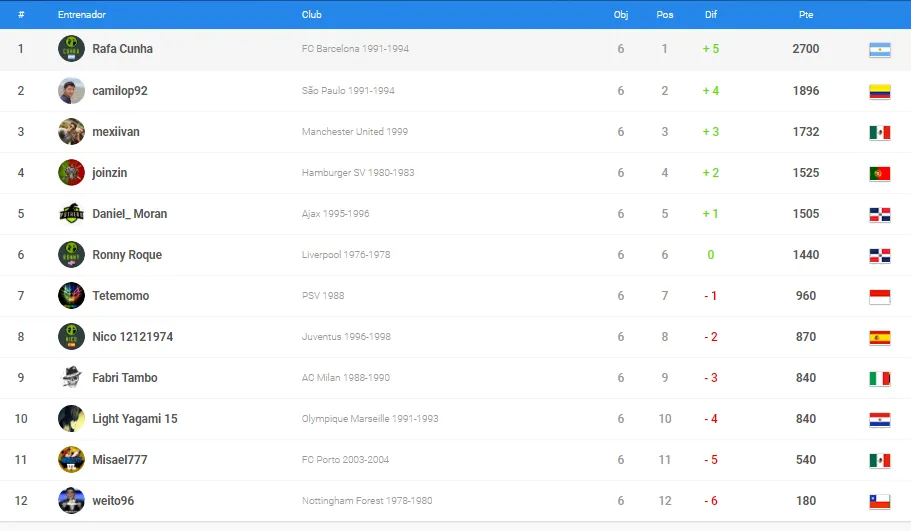
Task: Open weito96's manager name
Action: coord(113,500)
